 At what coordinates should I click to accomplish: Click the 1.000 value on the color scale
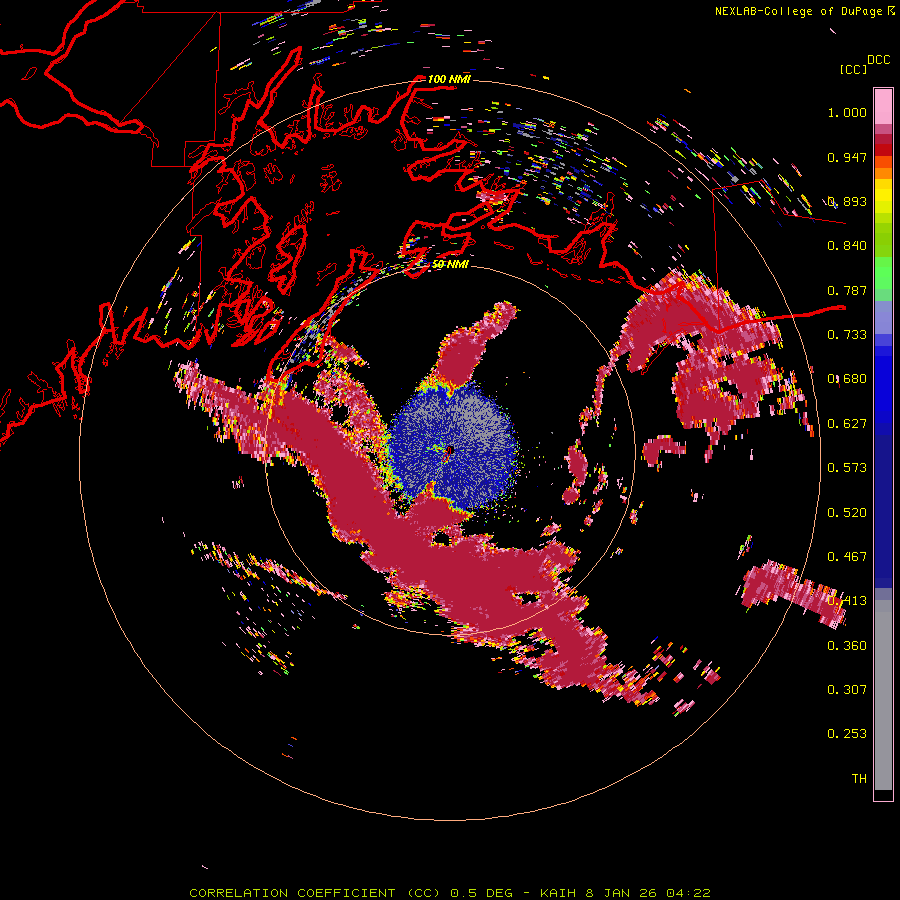point(847,112)
